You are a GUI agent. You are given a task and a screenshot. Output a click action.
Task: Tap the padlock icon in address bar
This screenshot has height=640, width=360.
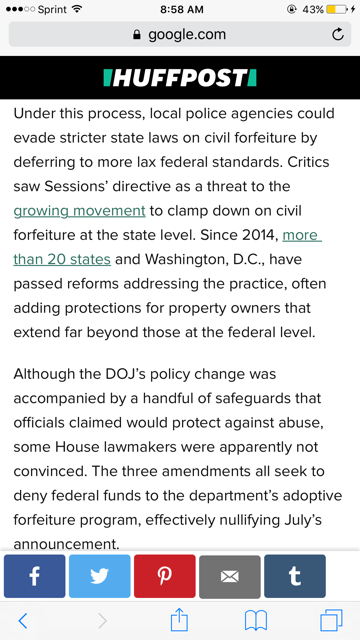[137, 35]
